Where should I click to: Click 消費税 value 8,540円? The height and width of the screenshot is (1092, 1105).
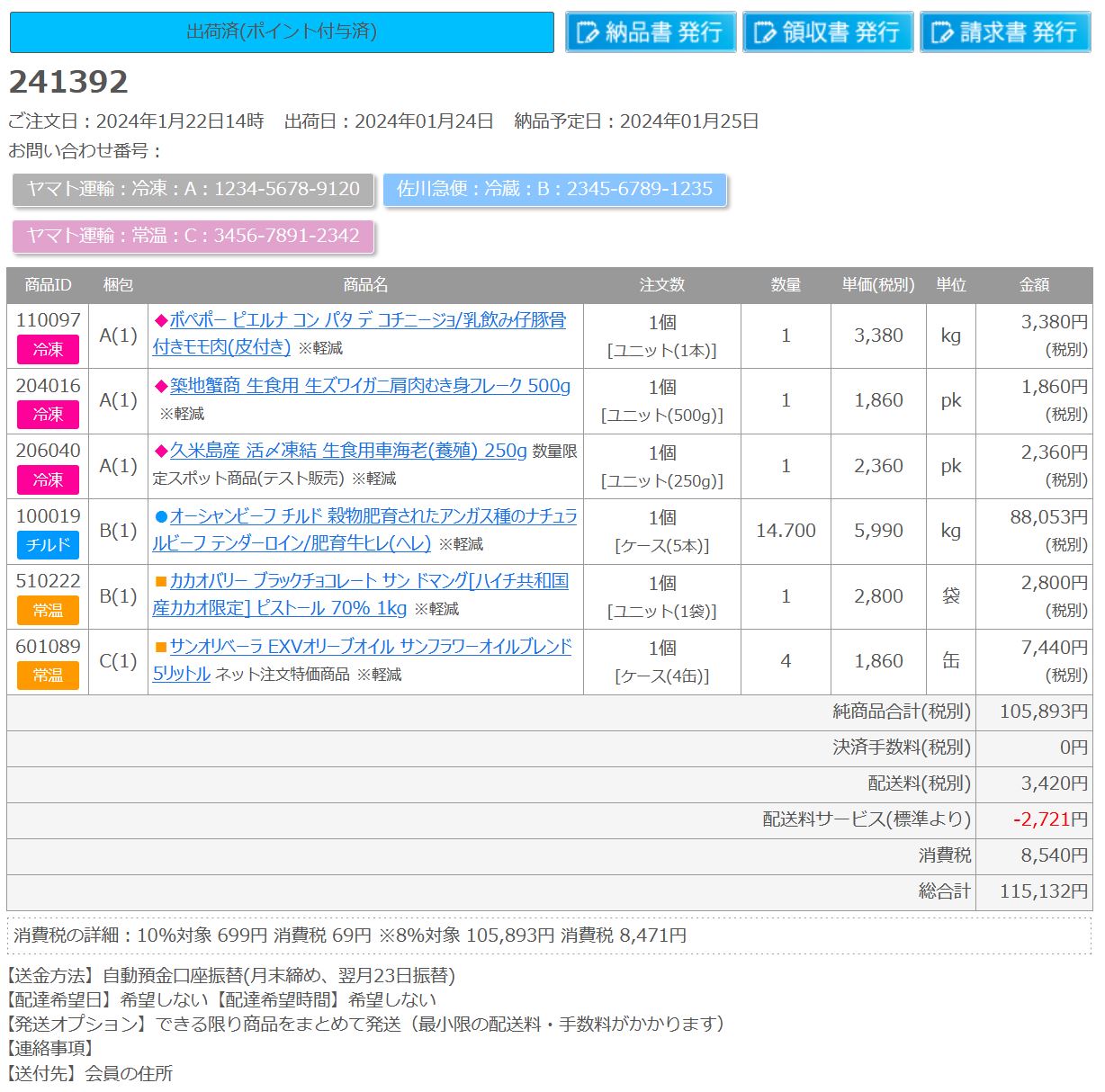pyautogui.click(x=1055, y=855)
